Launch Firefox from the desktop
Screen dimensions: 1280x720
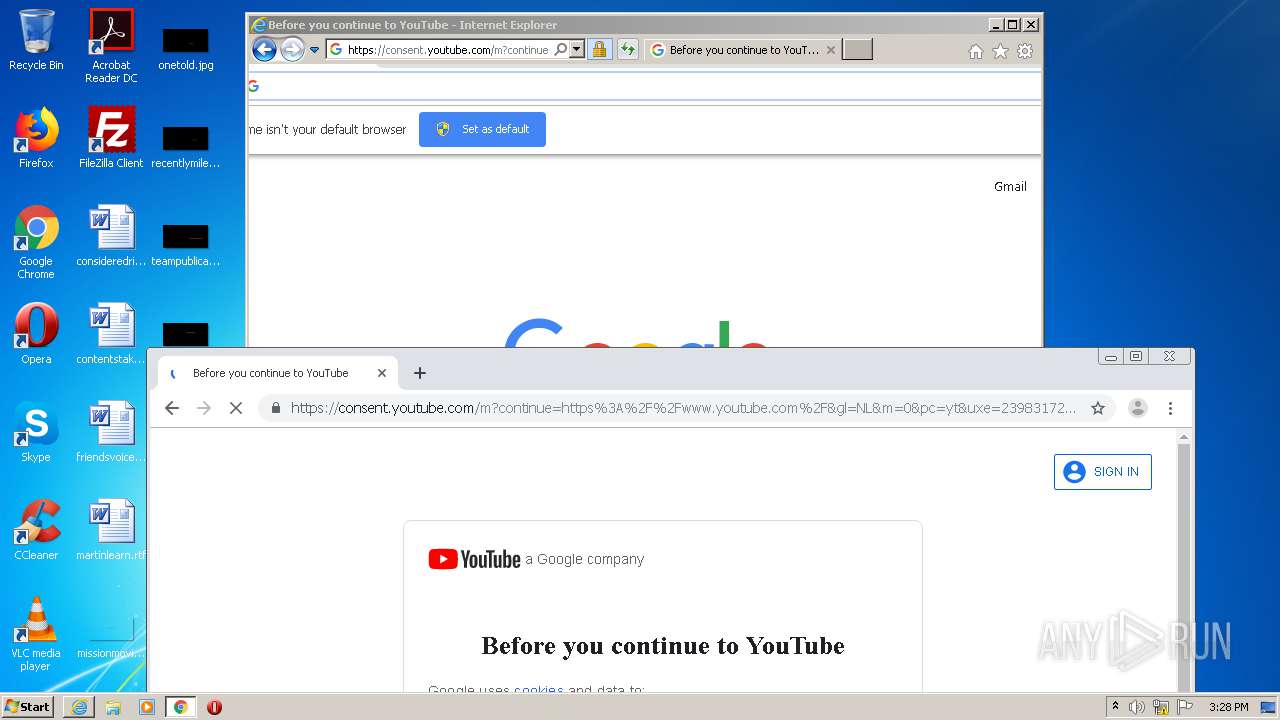coord(36,138)
